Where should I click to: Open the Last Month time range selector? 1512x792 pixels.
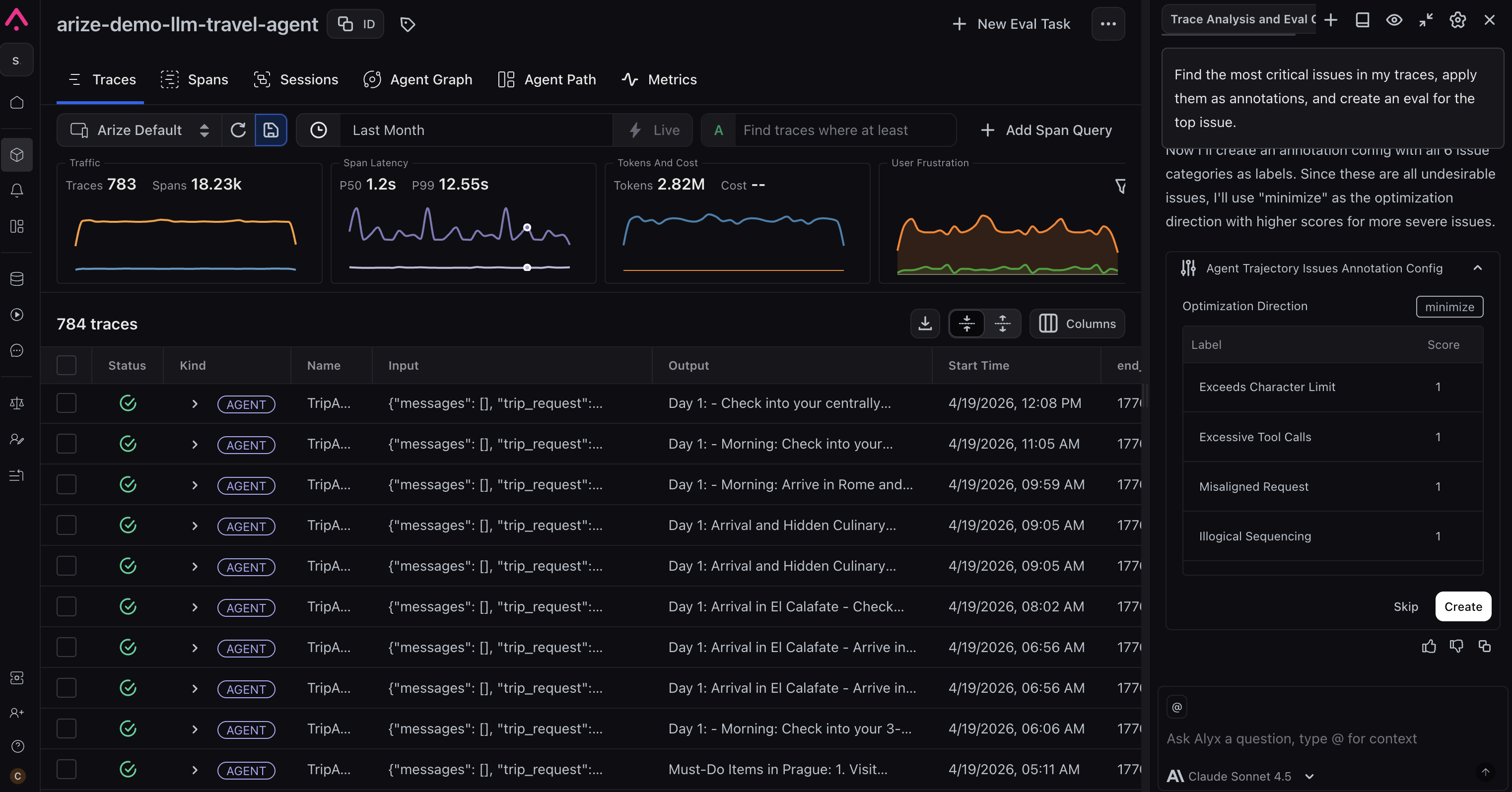476,130
